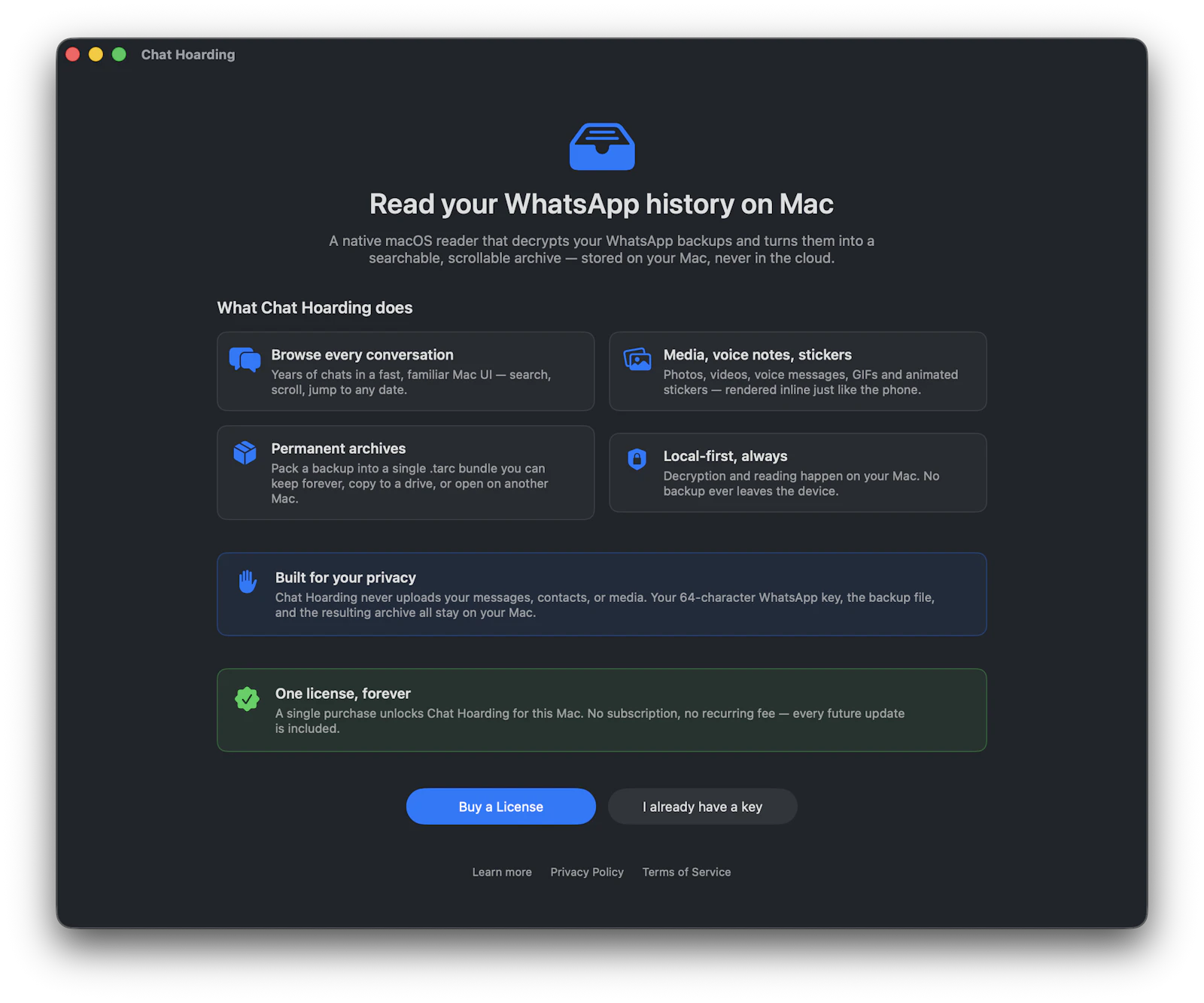1204x1003 pixels.
Task: Click the description starting Decryption and reading happen
Action: pos(801,484)
